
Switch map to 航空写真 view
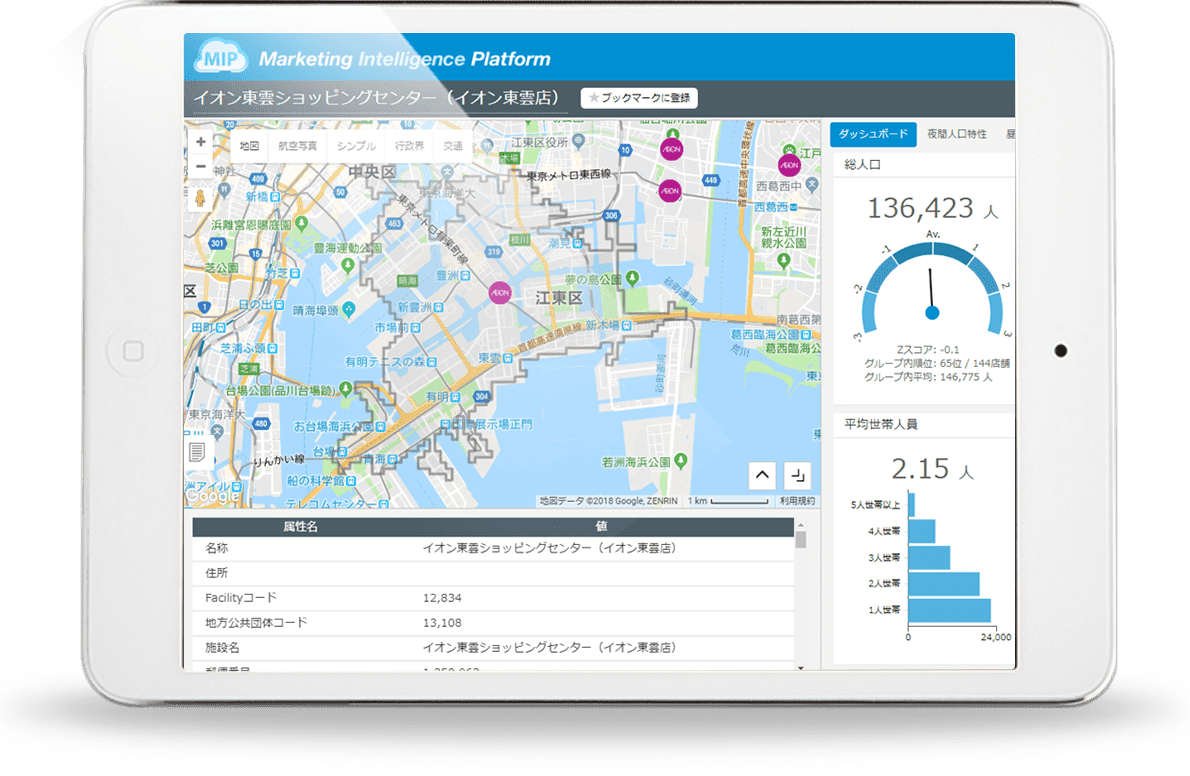tap(298, 146)
